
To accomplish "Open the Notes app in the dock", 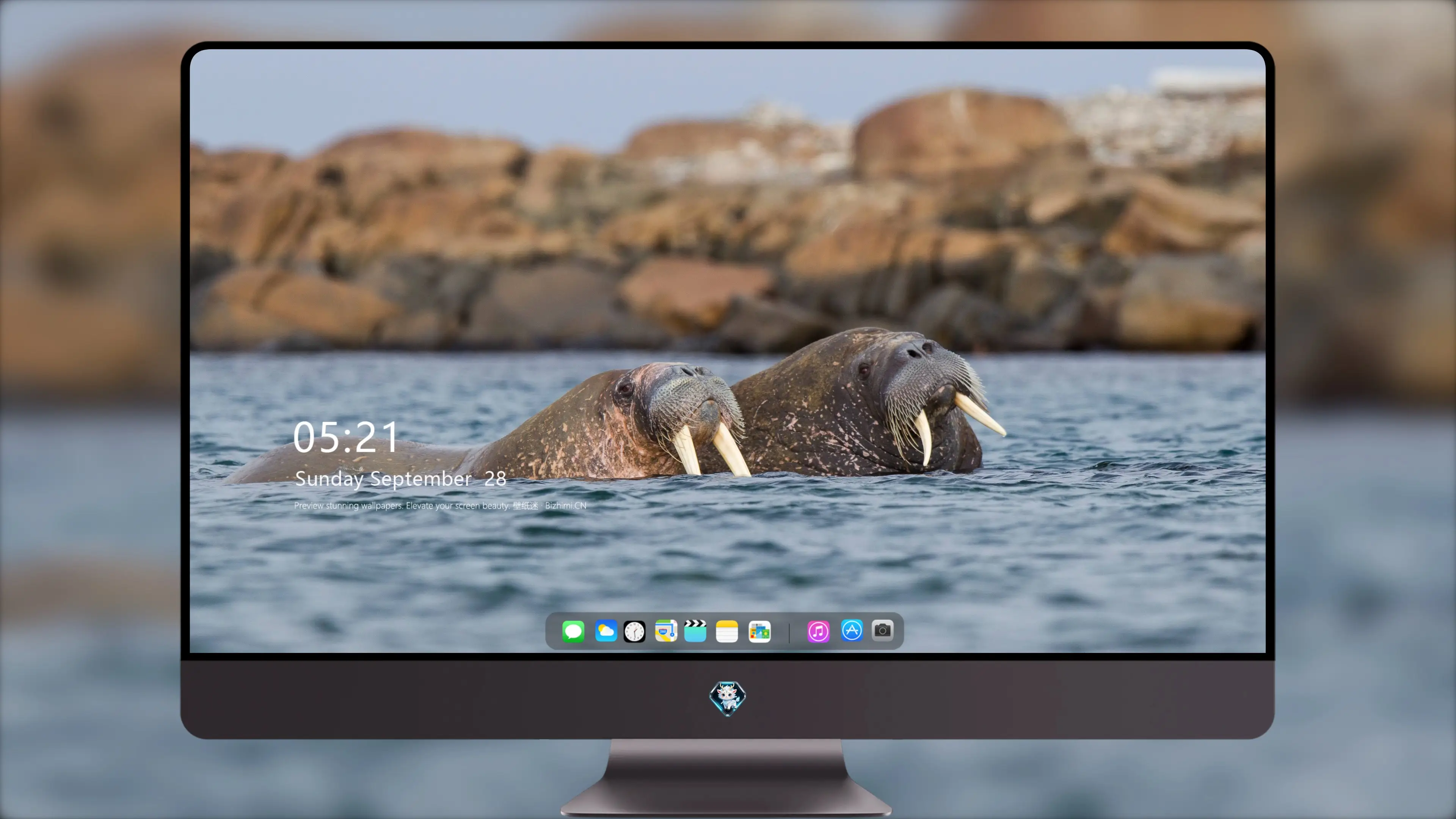I will point(727,631).
